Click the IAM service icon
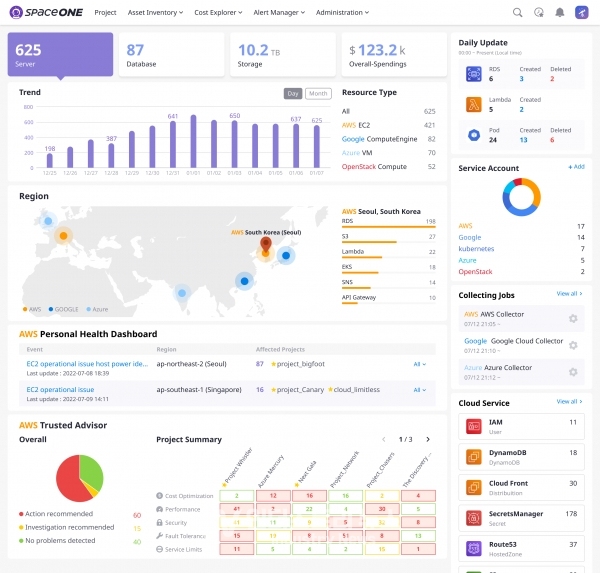600x573 pixels. click(474, 426)
